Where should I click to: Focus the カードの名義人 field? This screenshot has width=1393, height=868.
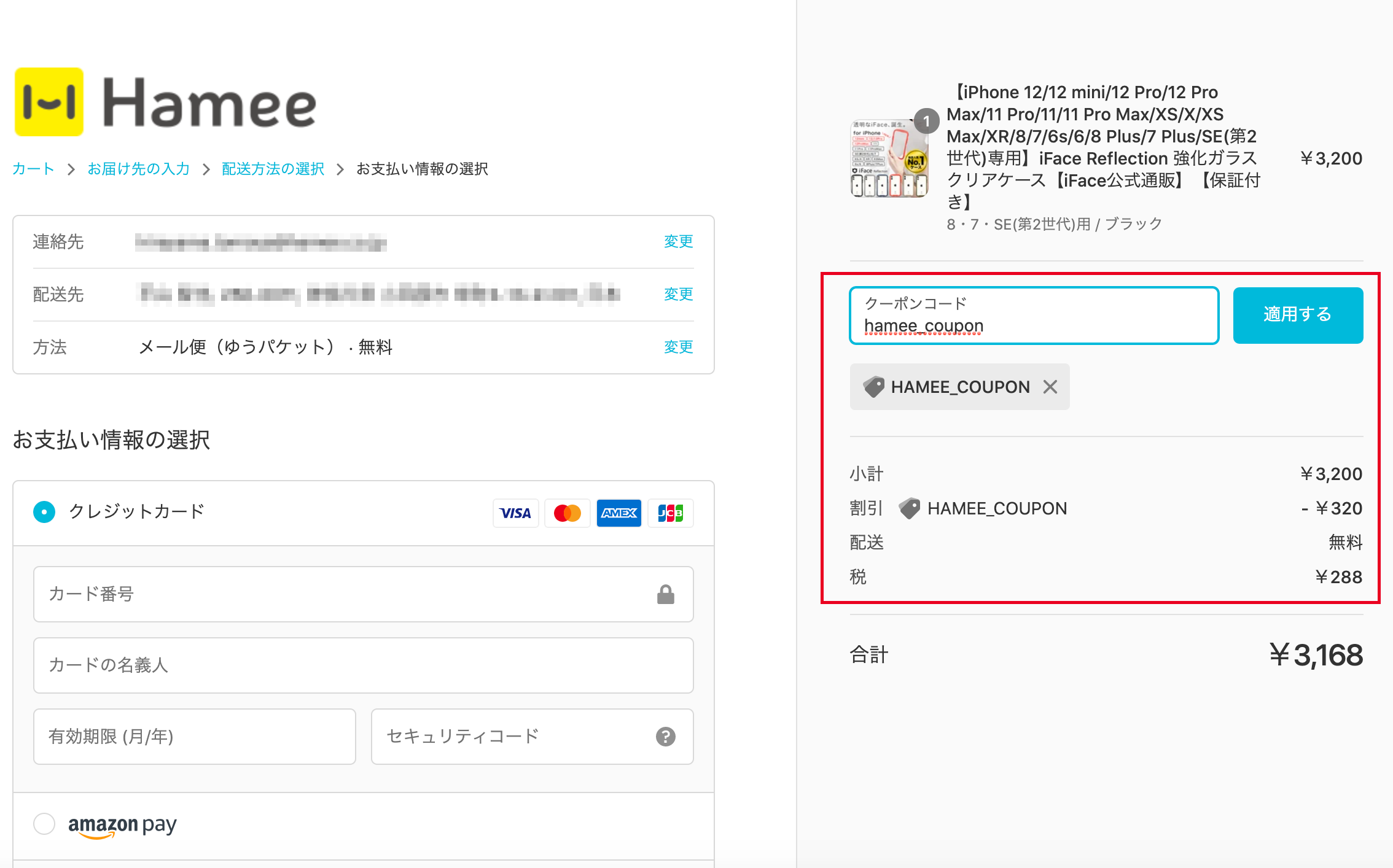point(364,665)
